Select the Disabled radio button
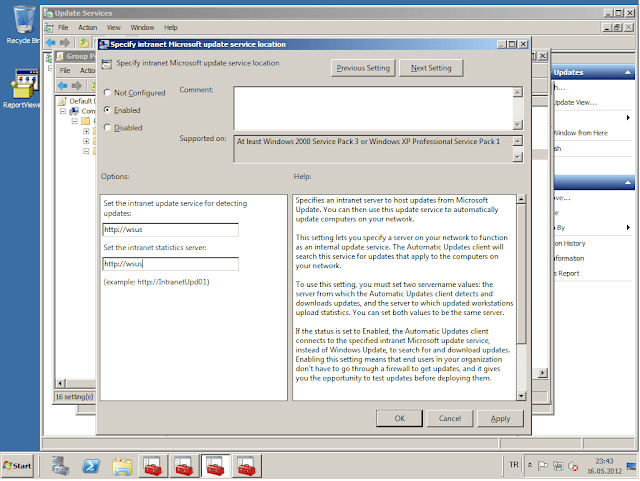 107,128
